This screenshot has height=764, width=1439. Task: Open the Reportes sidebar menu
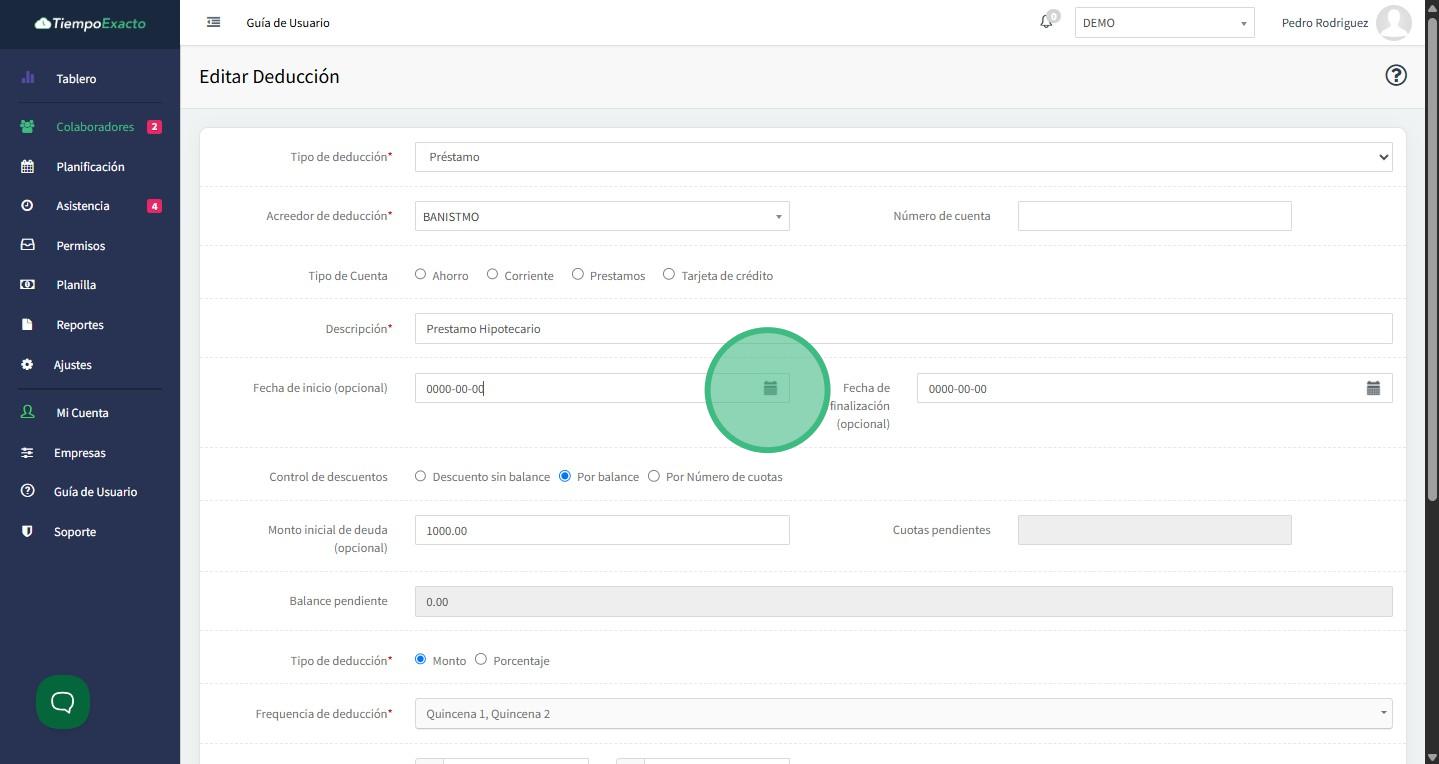pyautogui.click(x=80, y=325)
